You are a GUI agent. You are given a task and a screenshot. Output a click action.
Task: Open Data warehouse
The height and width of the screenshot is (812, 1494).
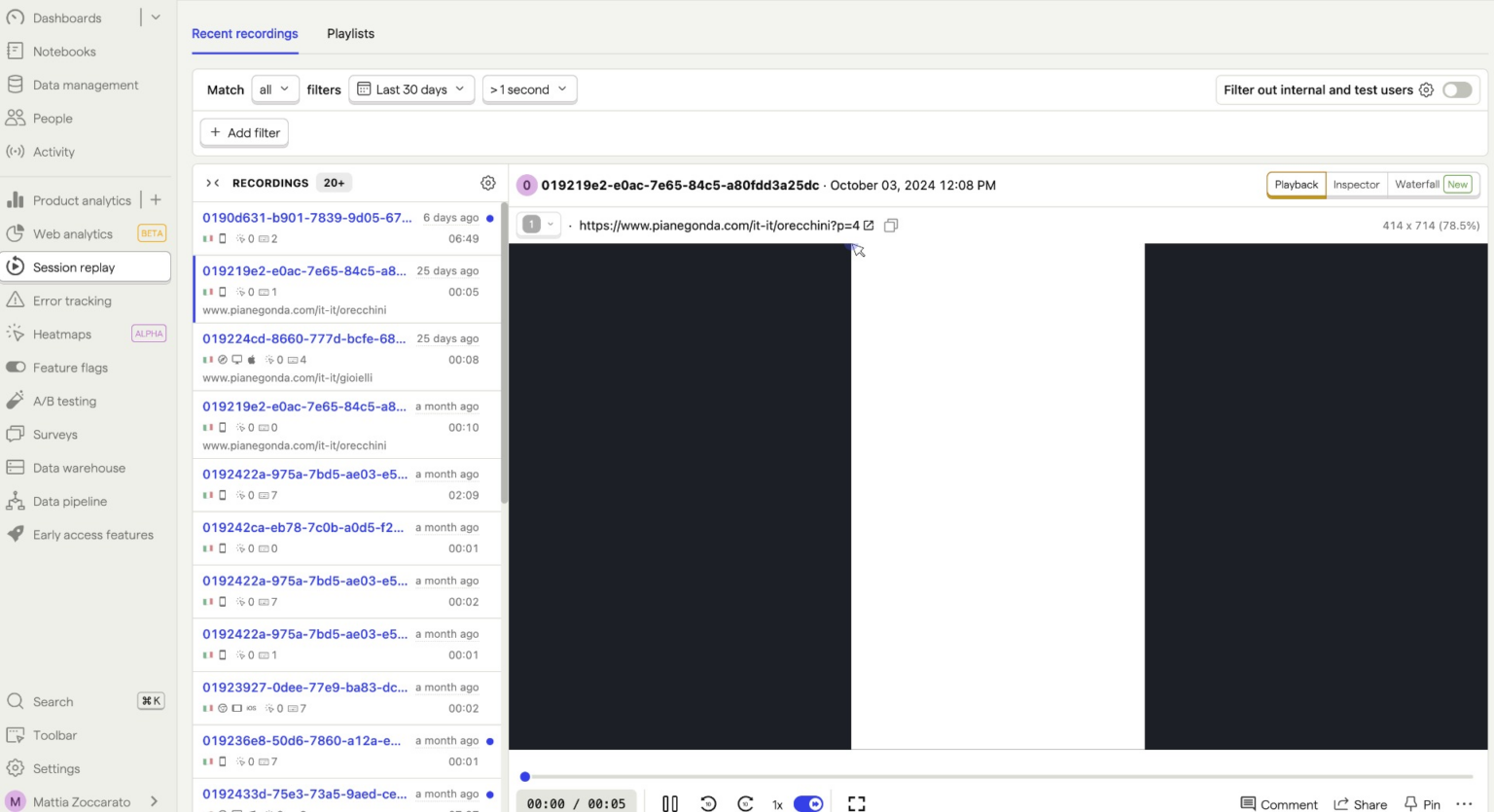79,468
